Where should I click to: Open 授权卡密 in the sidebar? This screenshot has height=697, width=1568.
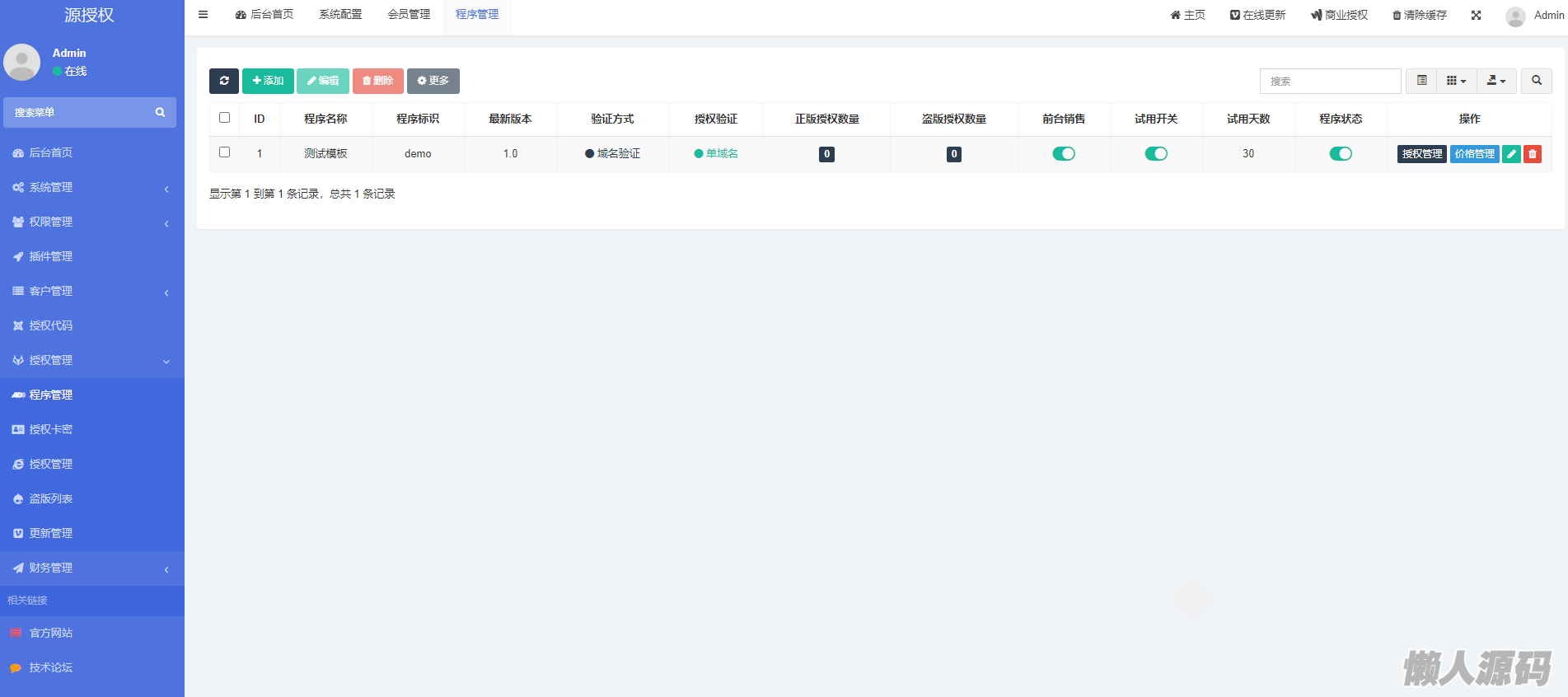pyautogui.click(x=51, y=429)
